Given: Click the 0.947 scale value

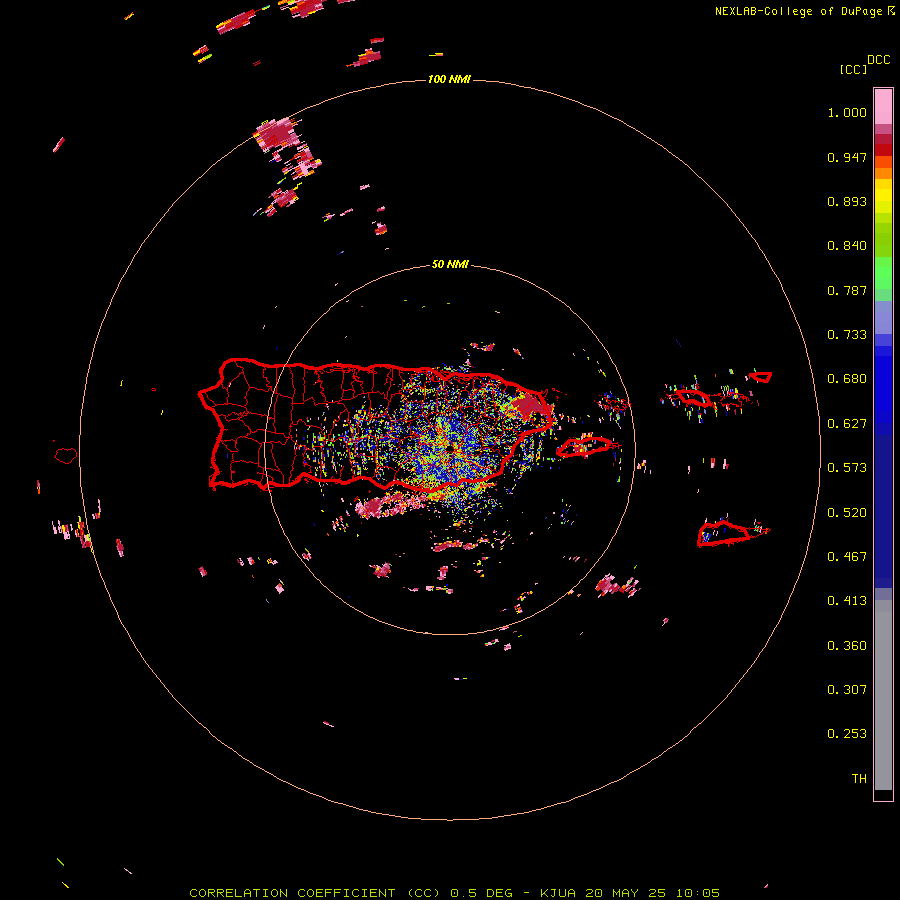Looking at the screenshot, I should tap(847, 157).
